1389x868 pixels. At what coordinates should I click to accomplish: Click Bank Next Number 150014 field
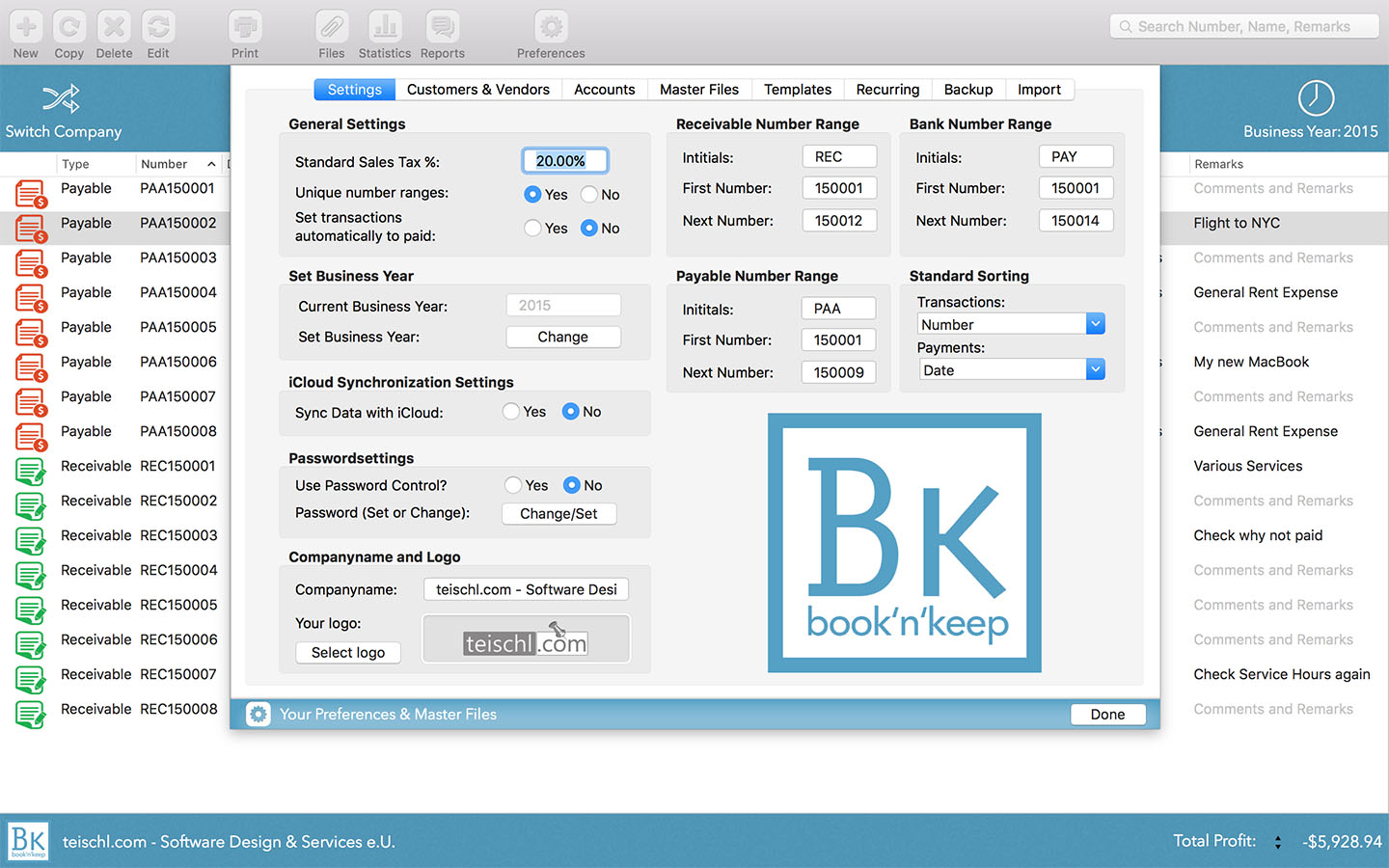click(1076, 221)
